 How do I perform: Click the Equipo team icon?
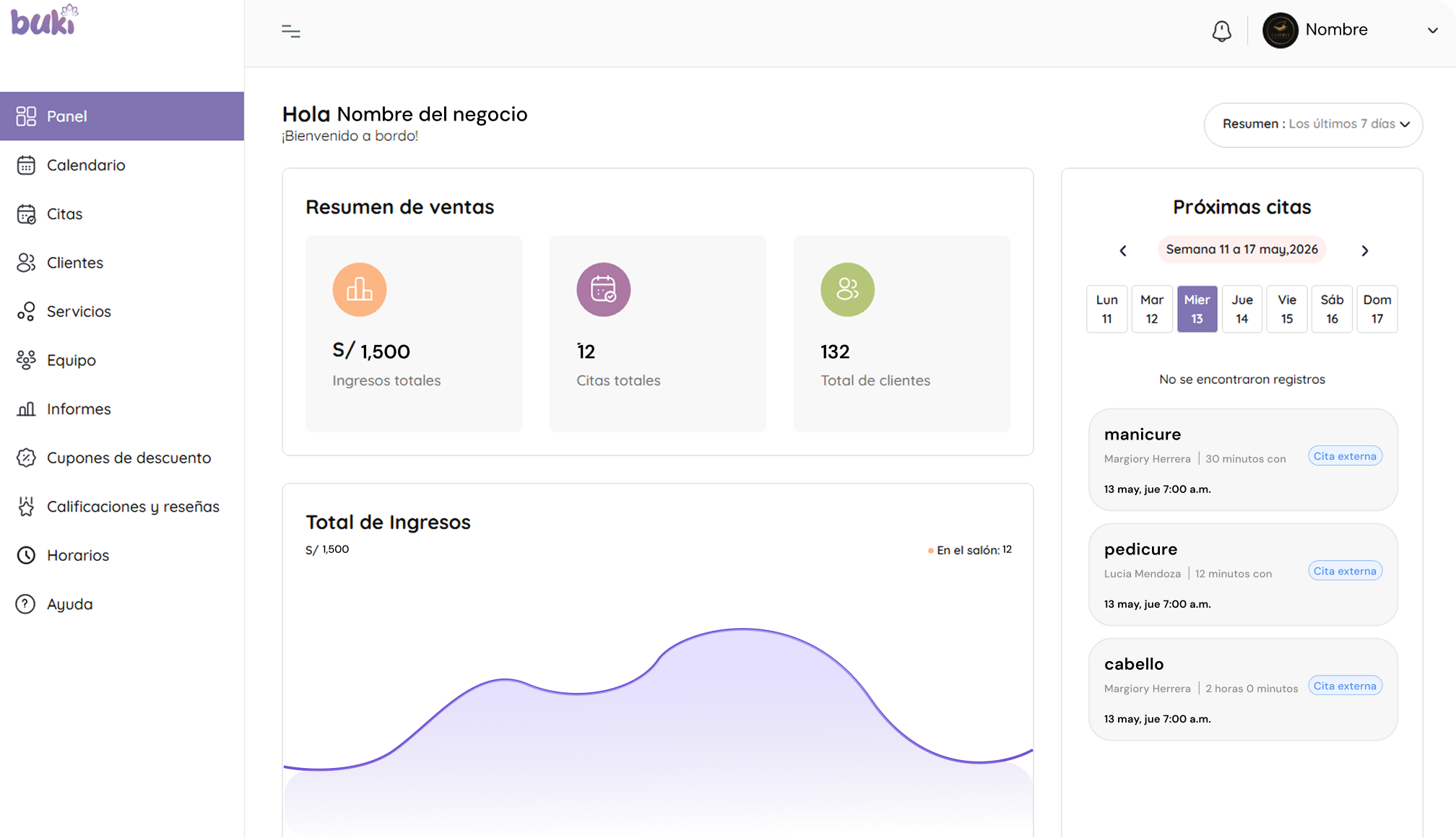pyautogui.click(x=26, y=360)
